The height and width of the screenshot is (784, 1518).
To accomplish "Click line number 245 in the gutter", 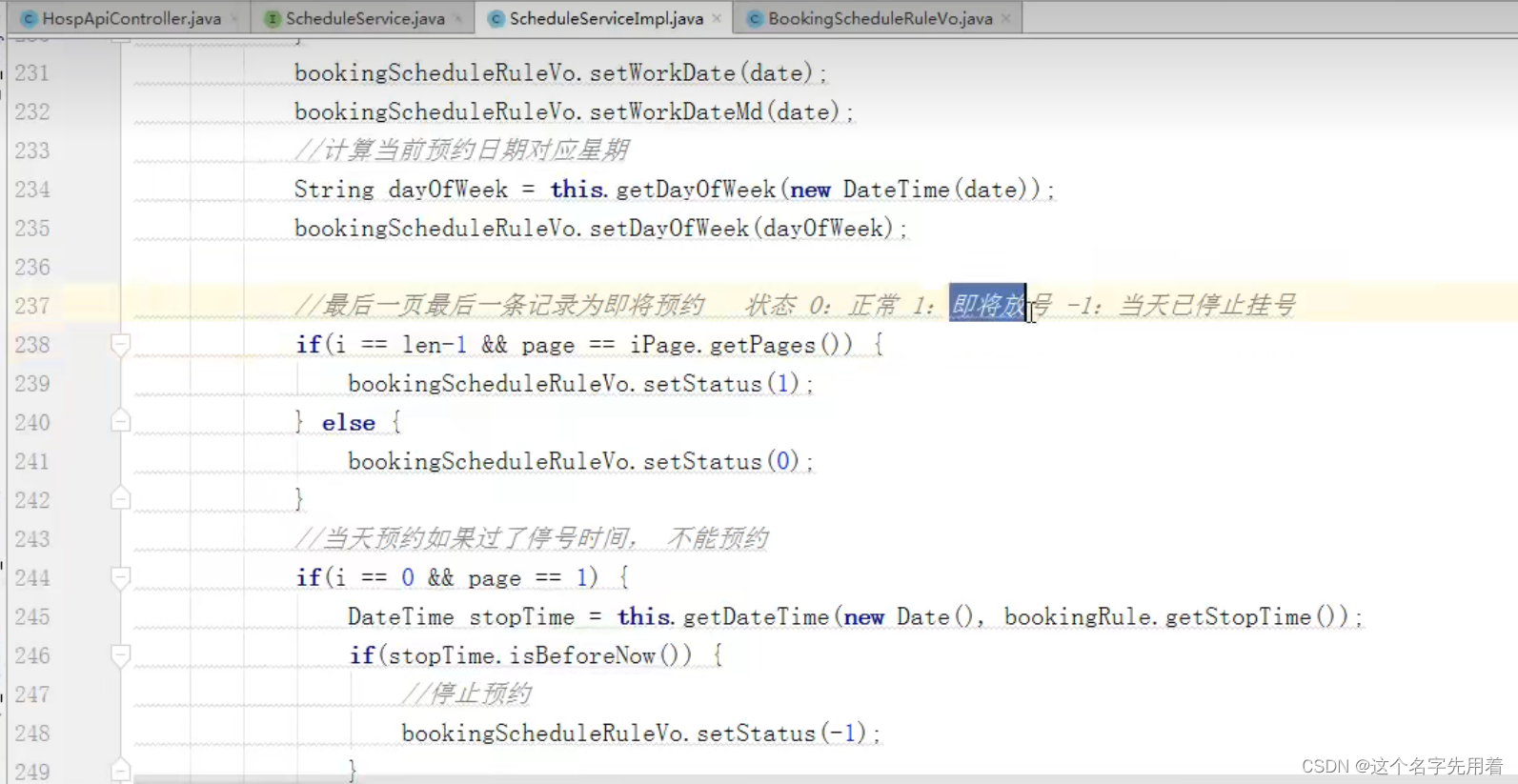I will coord(31,617).
